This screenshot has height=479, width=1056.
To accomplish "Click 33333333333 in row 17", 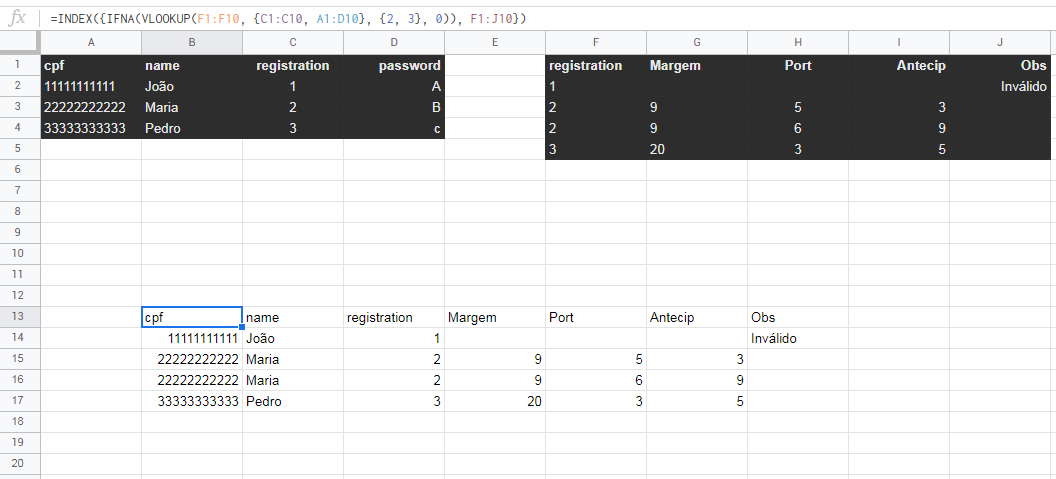I will pyautogui.click(x=192, y=402).
